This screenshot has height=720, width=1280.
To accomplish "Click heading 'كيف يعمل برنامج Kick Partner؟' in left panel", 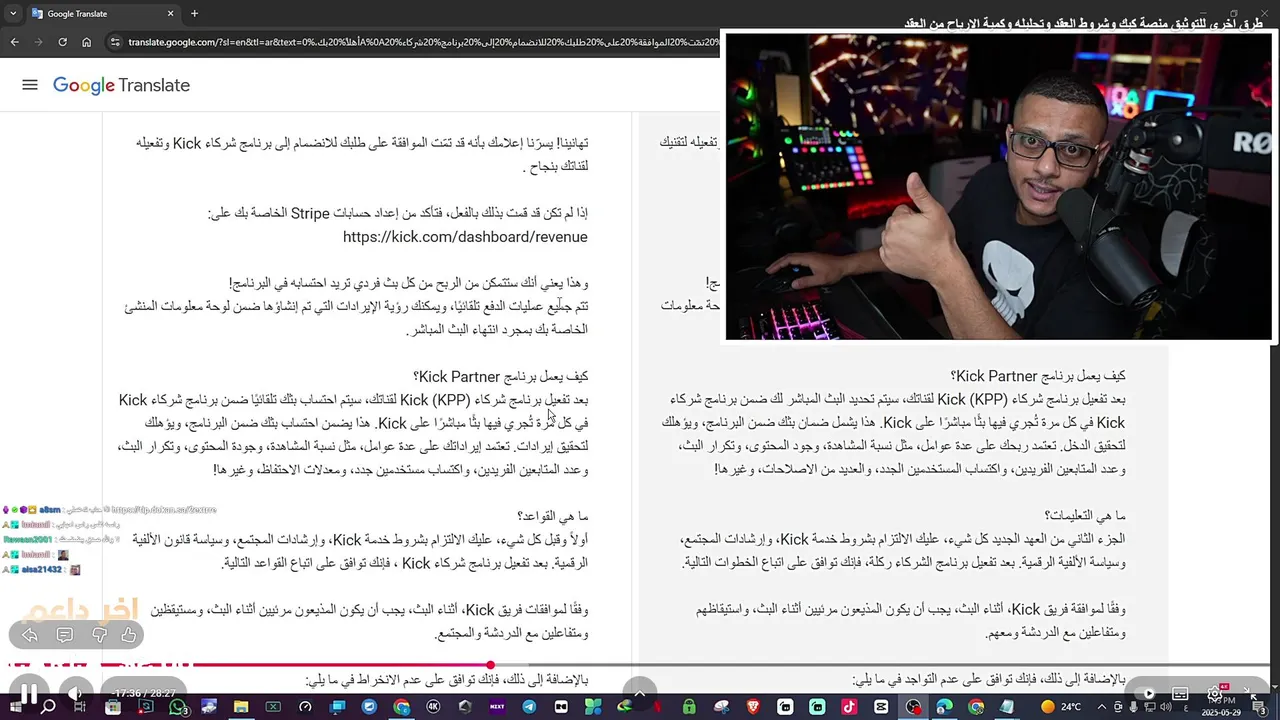I will point(500,377).
